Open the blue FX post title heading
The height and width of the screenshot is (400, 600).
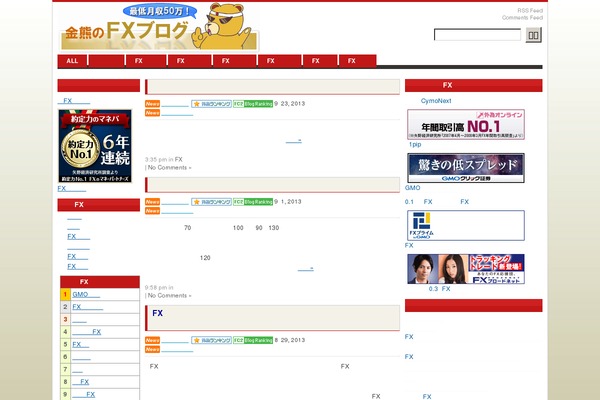point(157,313)
